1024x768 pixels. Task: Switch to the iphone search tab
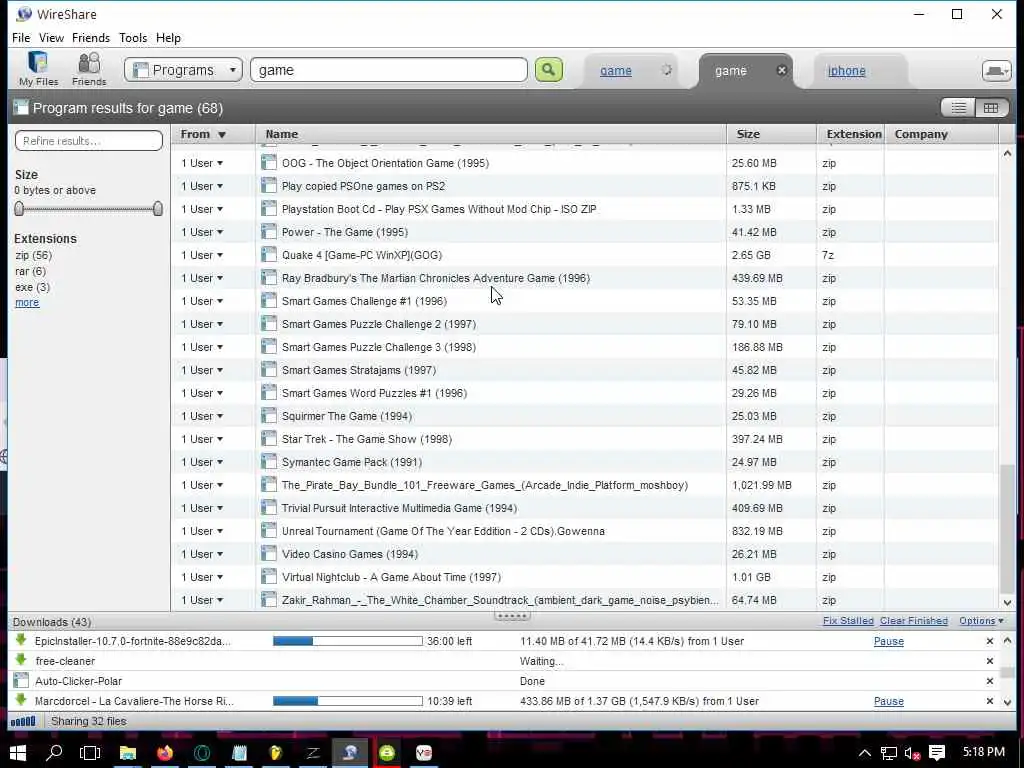click(846, 71)
